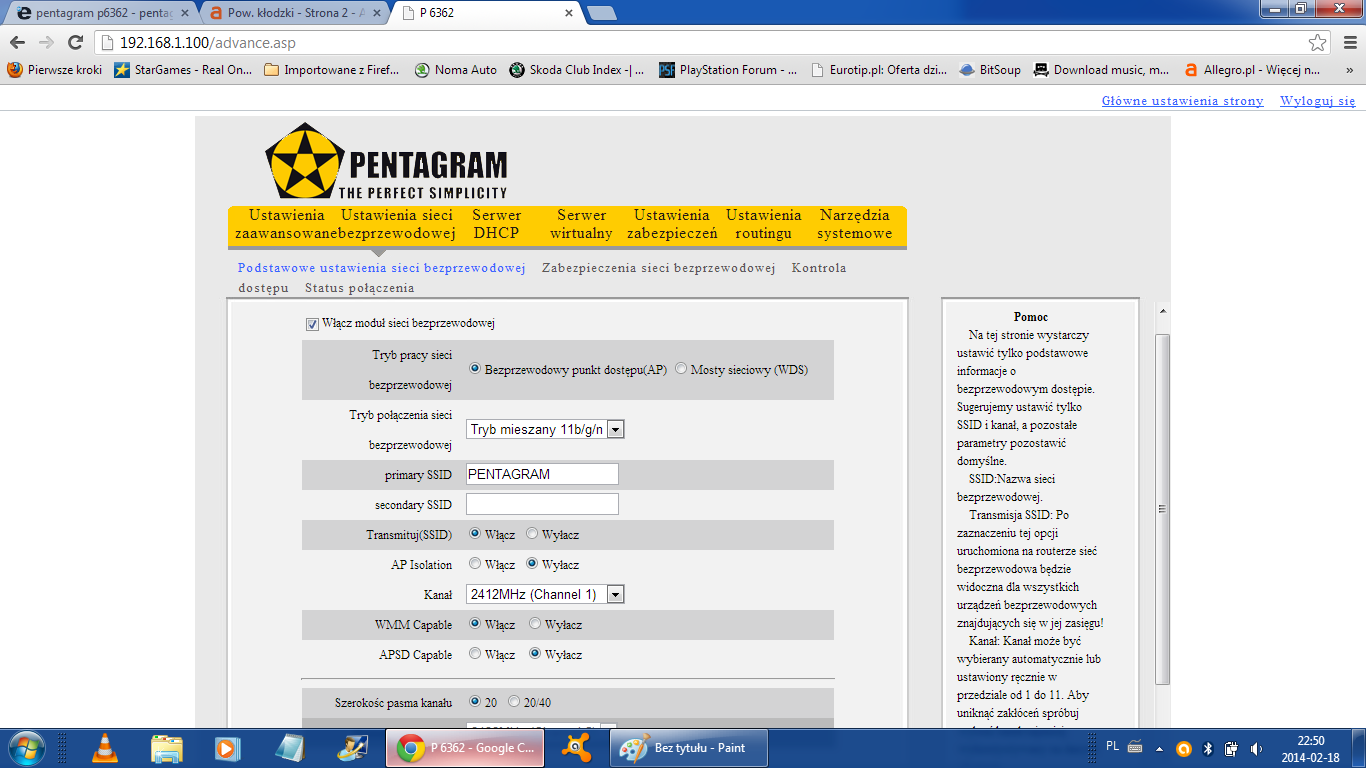Switch input language via PL indicator
Screen dimensions: 1366x768
1113,746
